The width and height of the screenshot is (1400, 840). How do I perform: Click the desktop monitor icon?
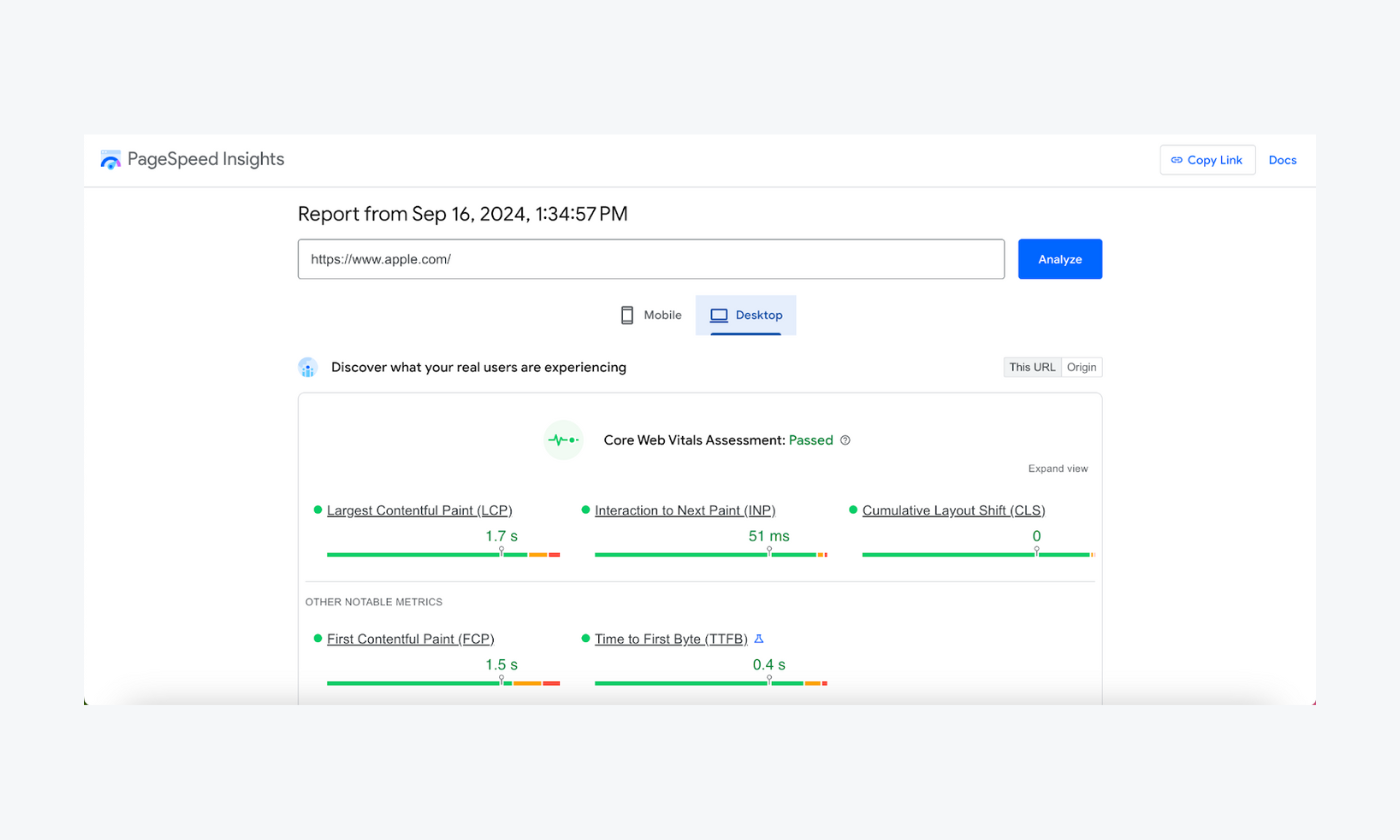coord(717,314)
